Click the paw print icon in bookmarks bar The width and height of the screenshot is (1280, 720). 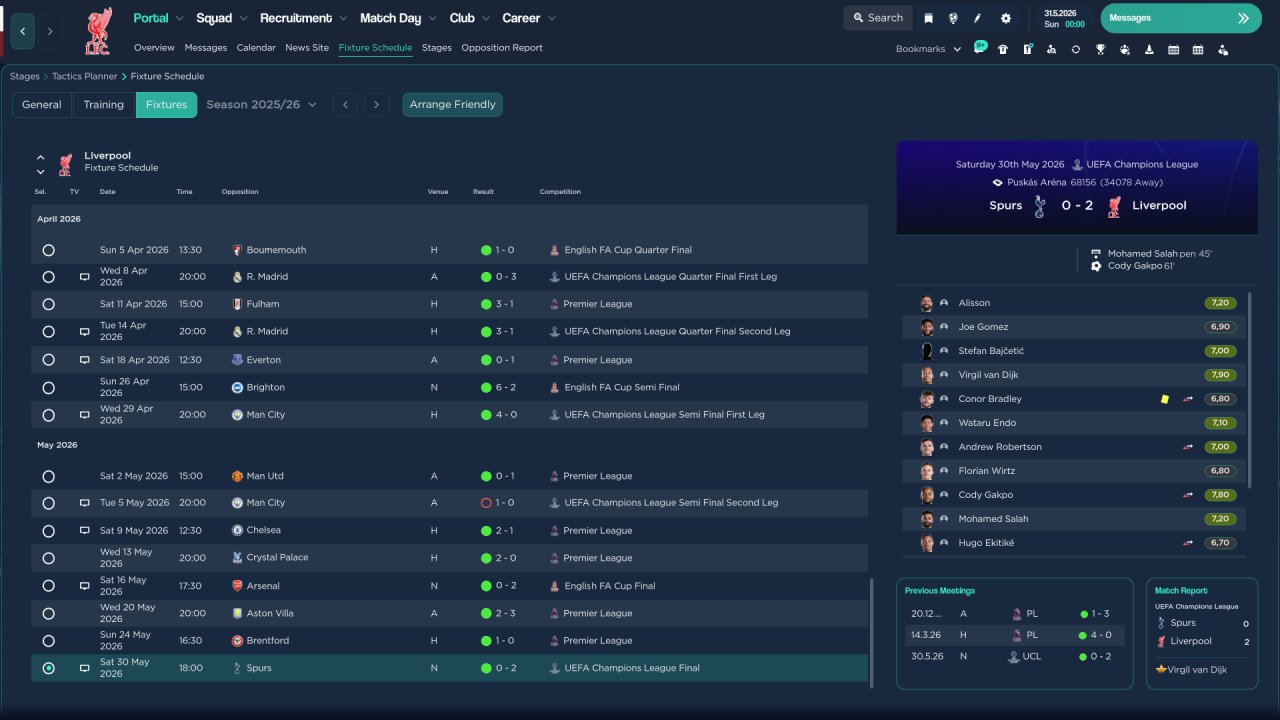tap(1125, 49)
